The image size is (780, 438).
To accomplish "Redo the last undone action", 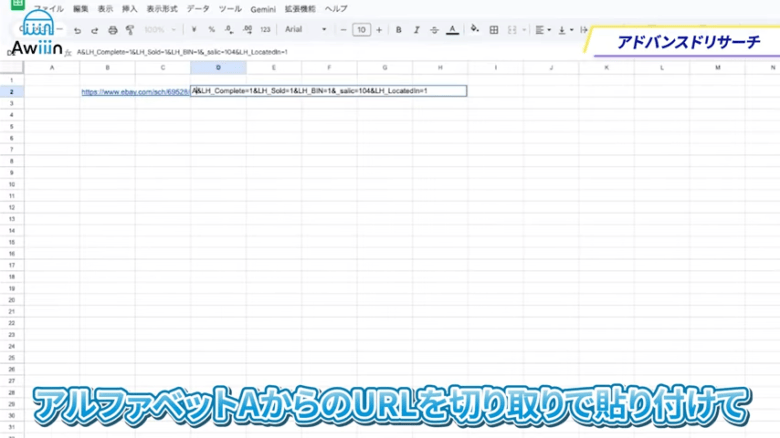I will click(95, 30).
